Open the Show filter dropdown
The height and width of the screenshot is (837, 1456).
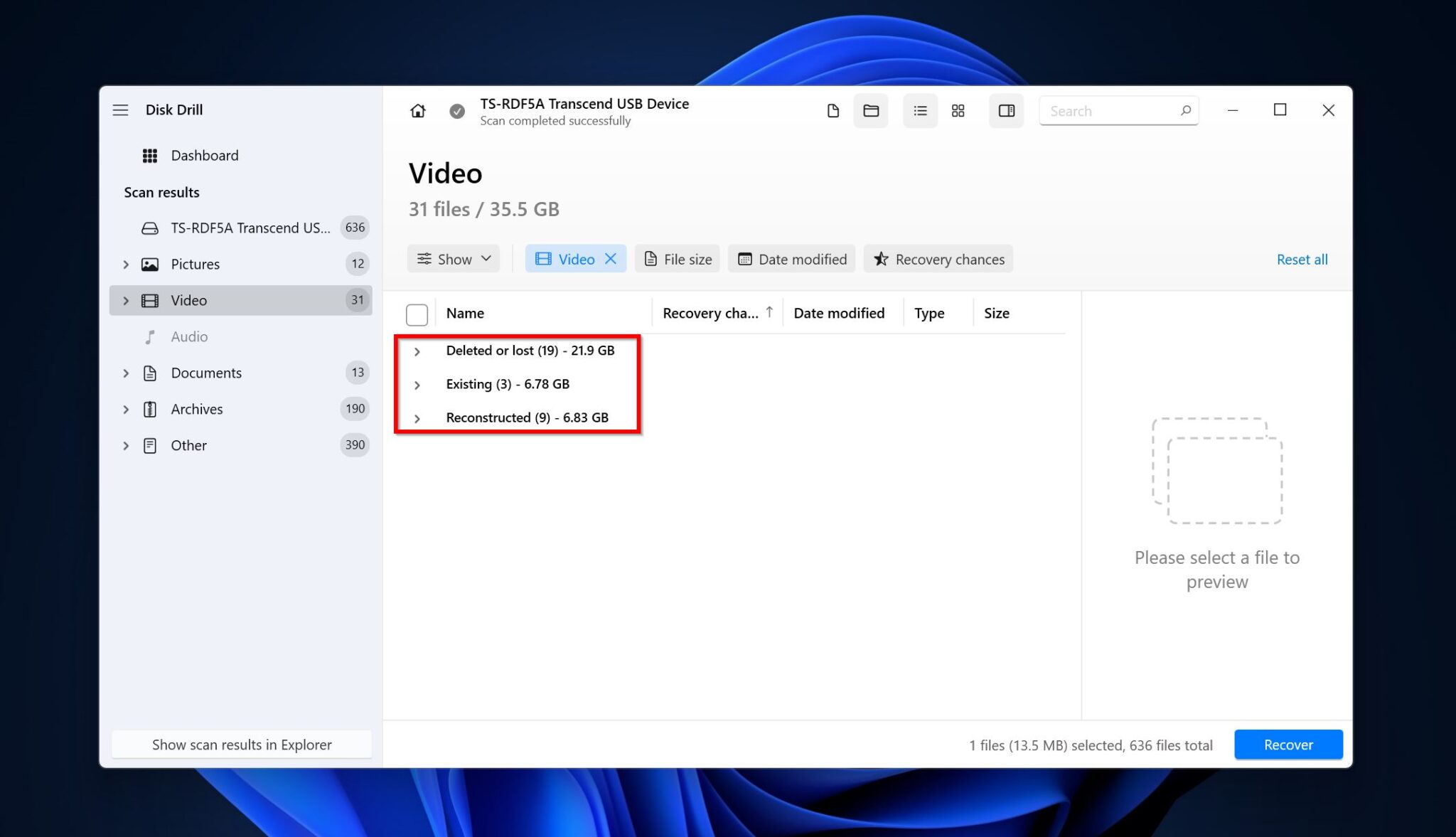(453, 259)
